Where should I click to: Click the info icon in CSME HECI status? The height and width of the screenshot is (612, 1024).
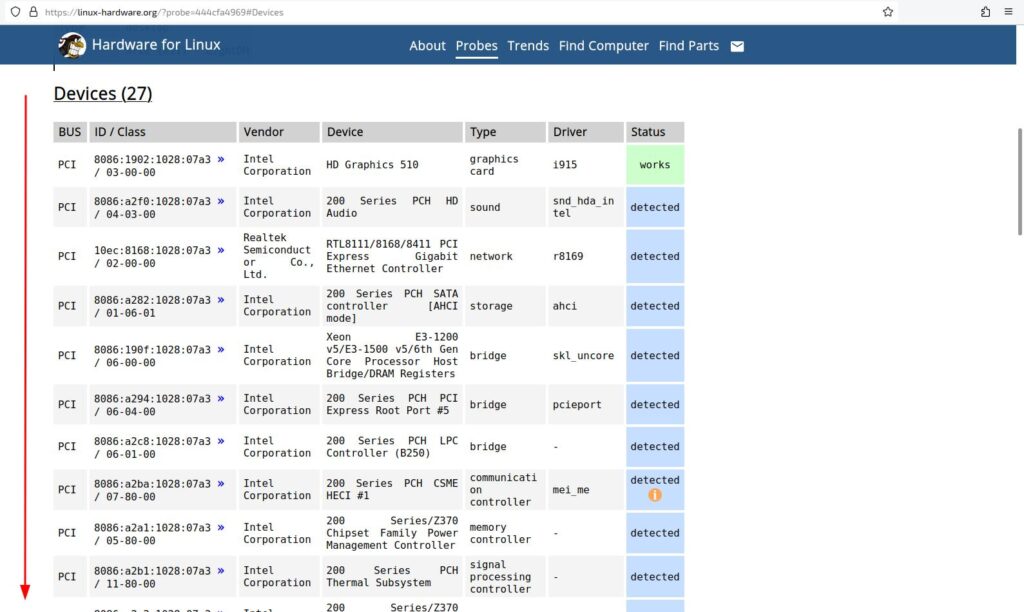[x=654, y=495]
